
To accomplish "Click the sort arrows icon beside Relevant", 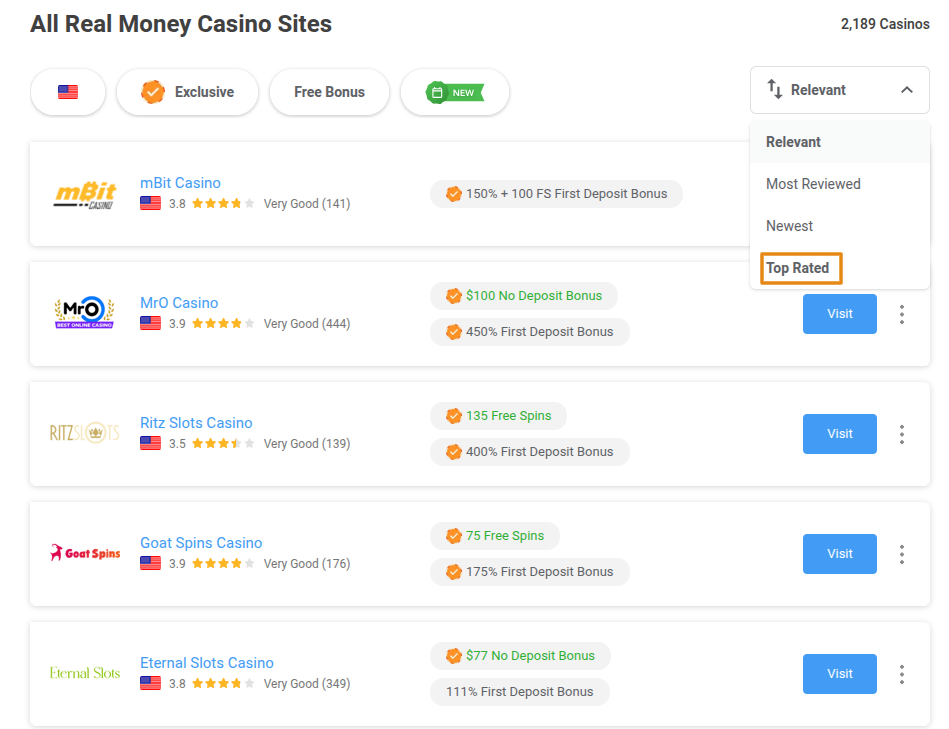I will (x=776, y=89).
